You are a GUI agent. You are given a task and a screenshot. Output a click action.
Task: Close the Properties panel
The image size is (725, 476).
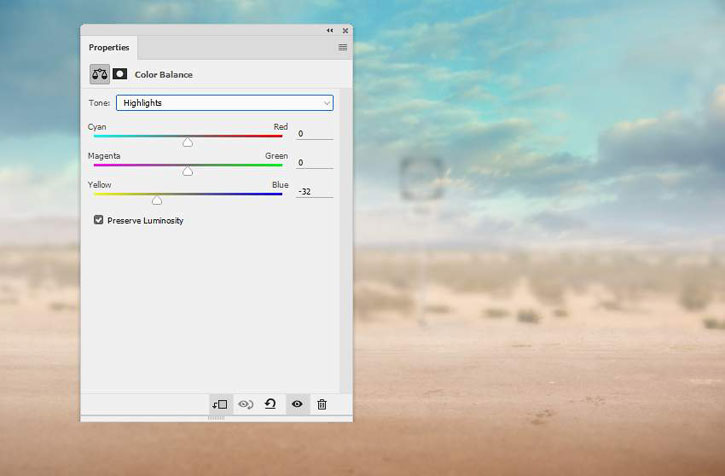point(345,31)
